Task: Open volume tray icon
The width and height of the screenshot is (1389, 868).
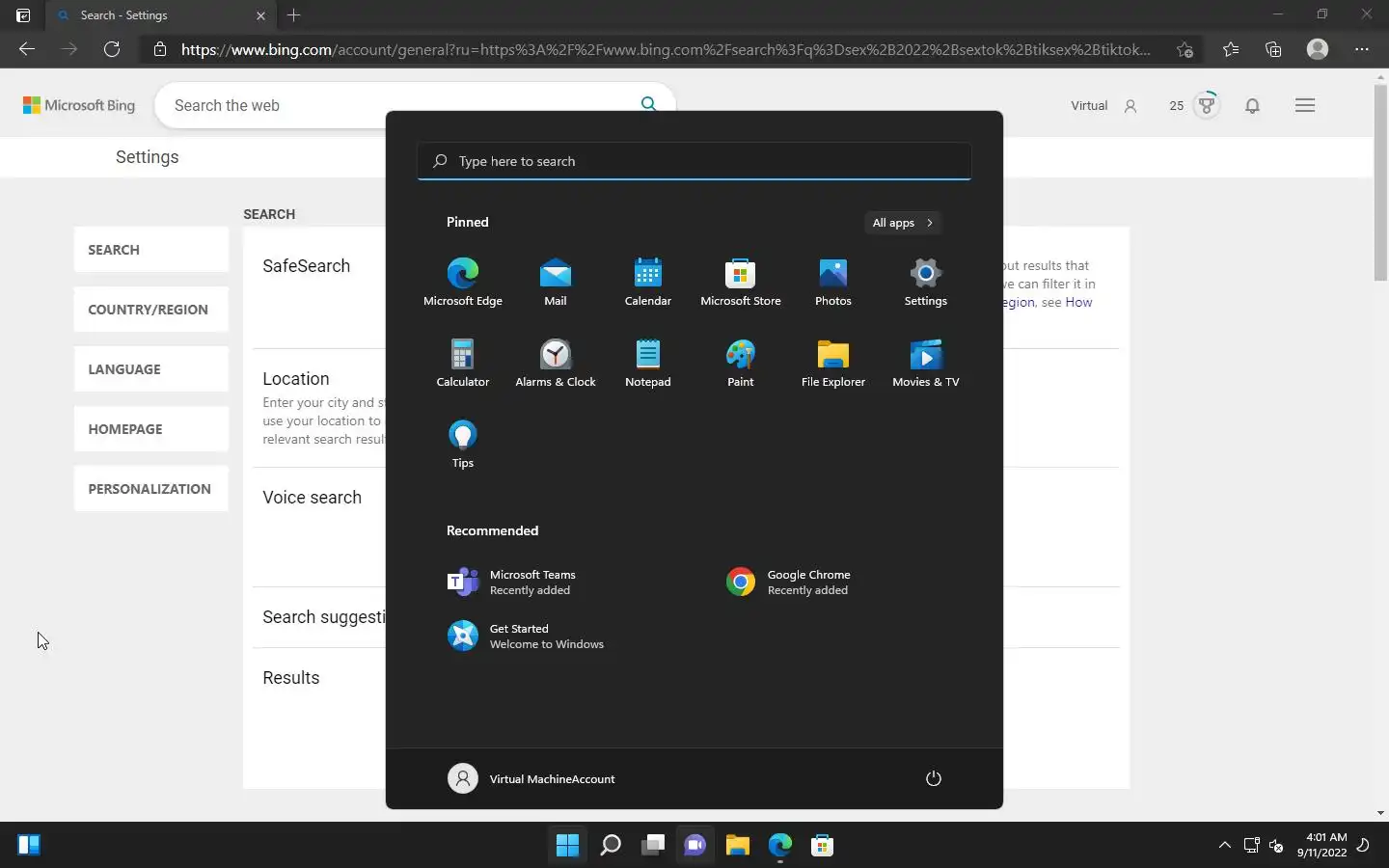Action: [1277, 846]
